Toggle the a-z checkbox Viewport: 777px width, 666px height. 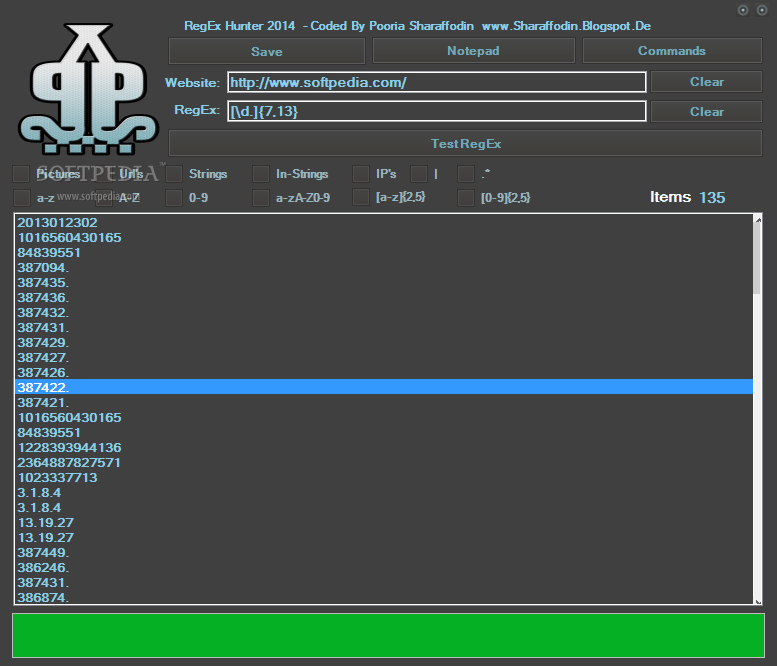[x=21, y=197]
